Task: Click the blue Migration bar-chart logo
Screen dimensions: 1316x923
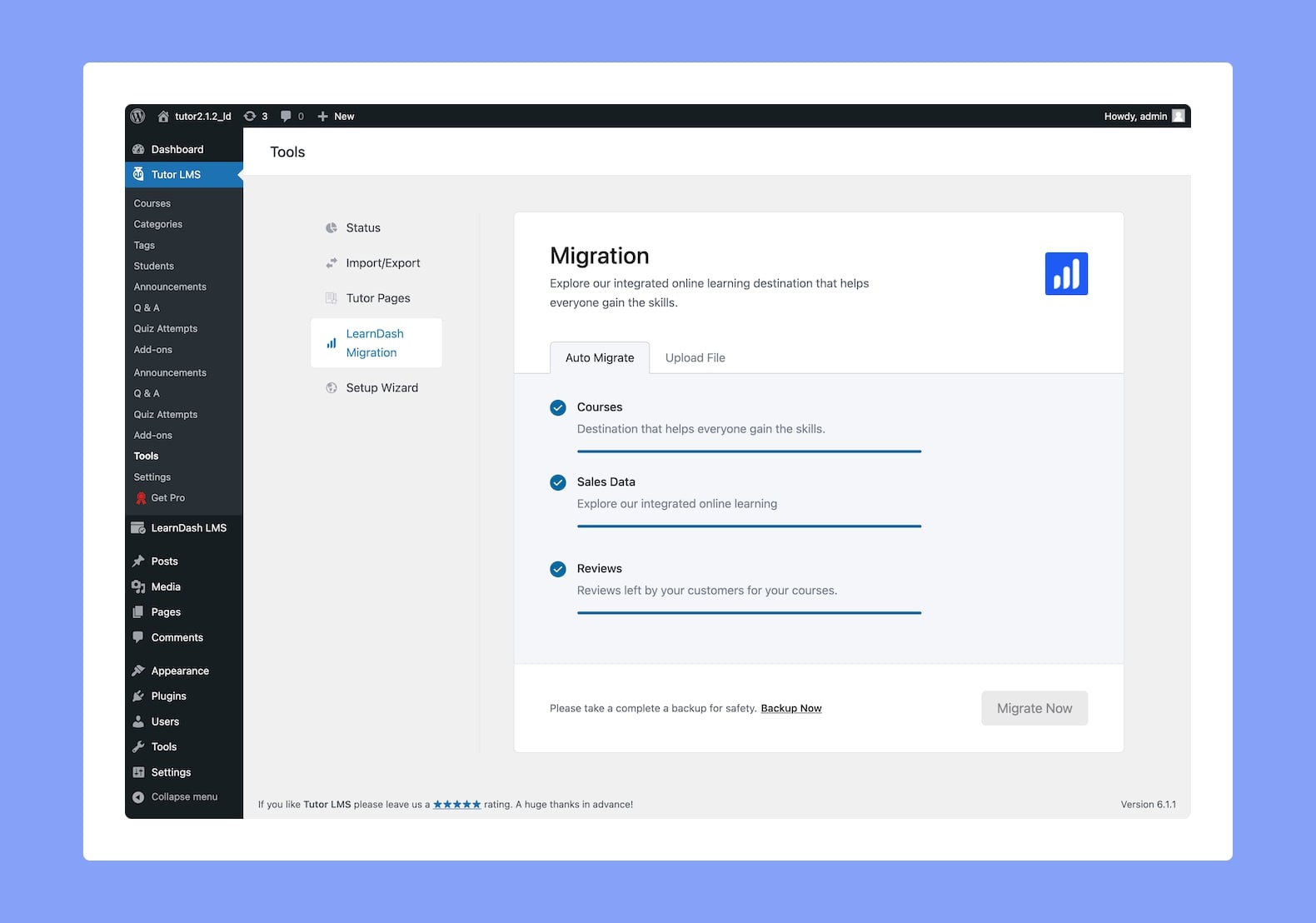Action: (1066, 274)
